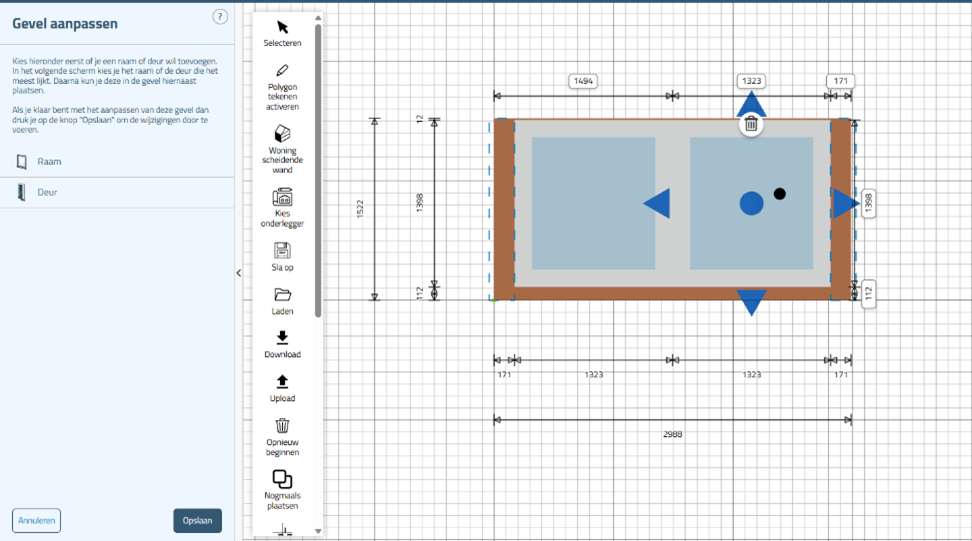Delete the window using the canvas trash icon

(751, 124)
